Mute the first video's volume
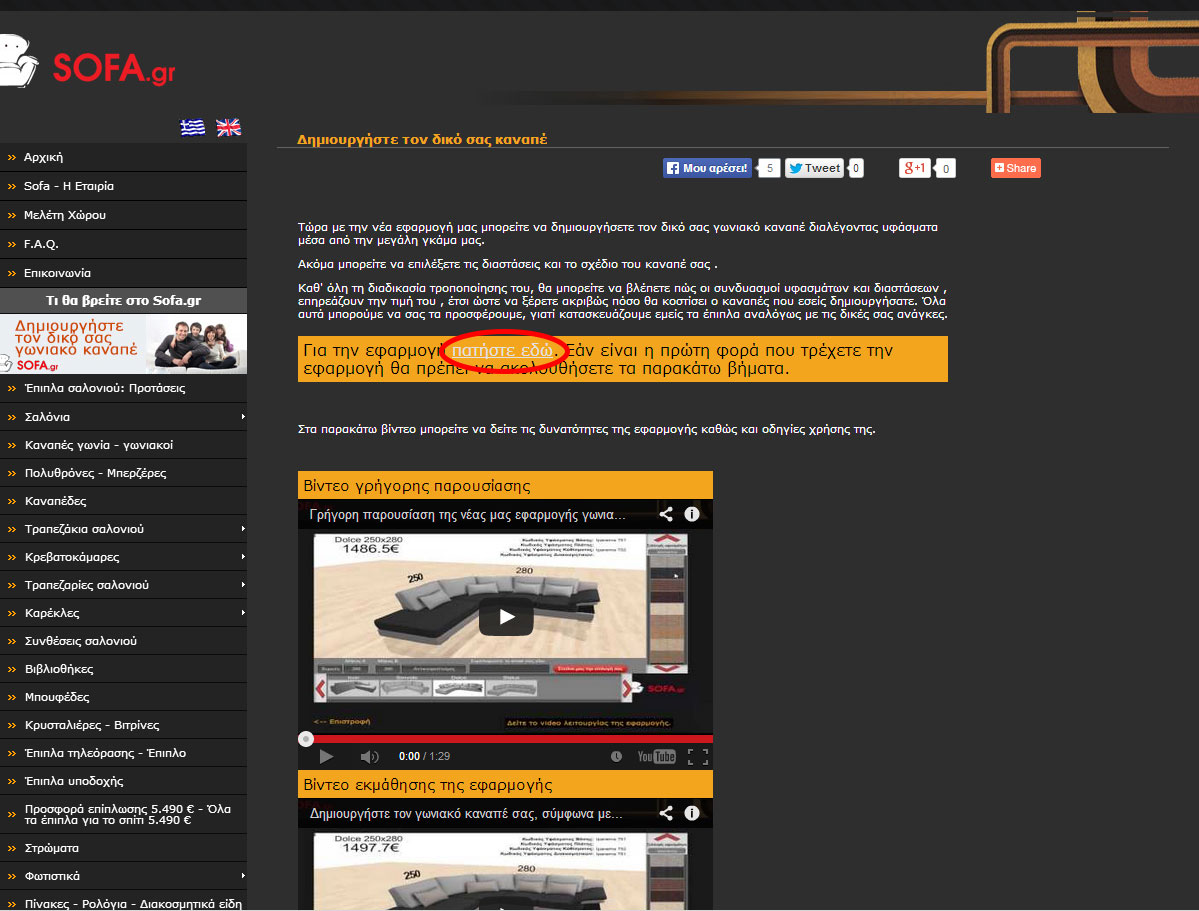This screenshot has width=1199, height=911. (369, 756)
